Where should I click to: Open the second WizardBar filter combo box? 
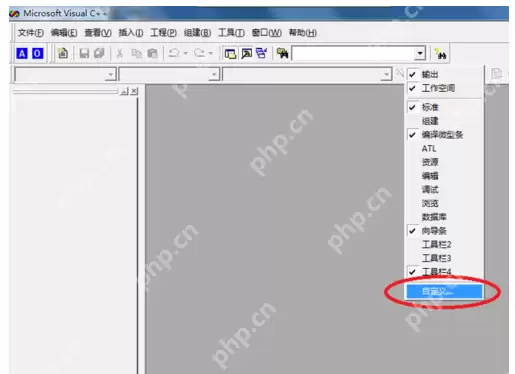169,74
